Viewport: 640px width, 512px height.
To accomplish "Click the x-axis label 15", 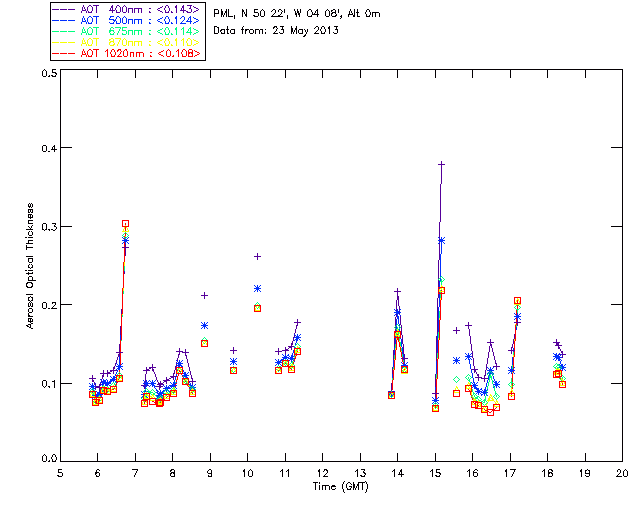I will (435, 473).
